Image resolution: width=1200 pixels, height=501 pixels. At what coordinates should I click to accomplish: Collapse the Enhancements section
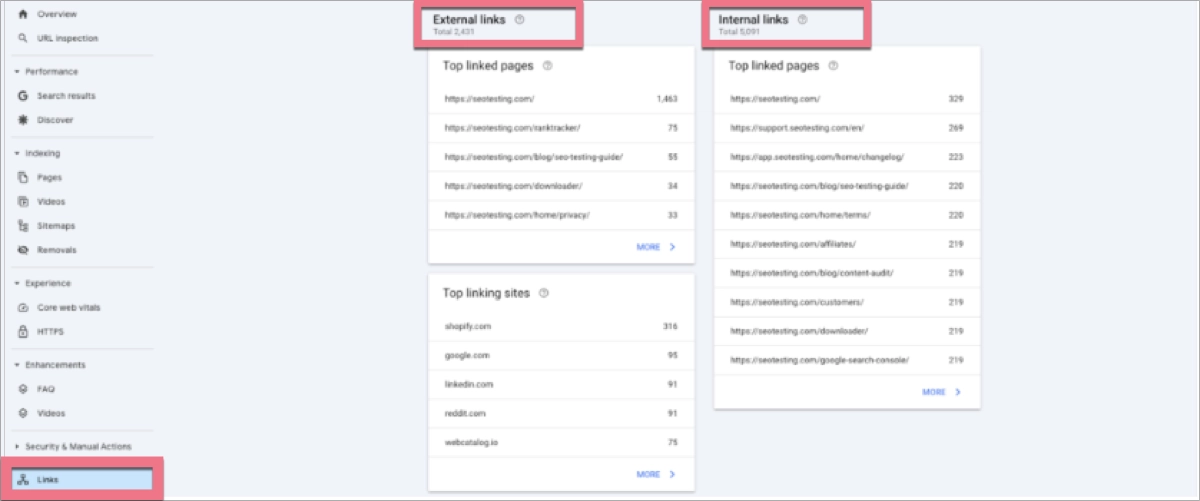(17, 365)
